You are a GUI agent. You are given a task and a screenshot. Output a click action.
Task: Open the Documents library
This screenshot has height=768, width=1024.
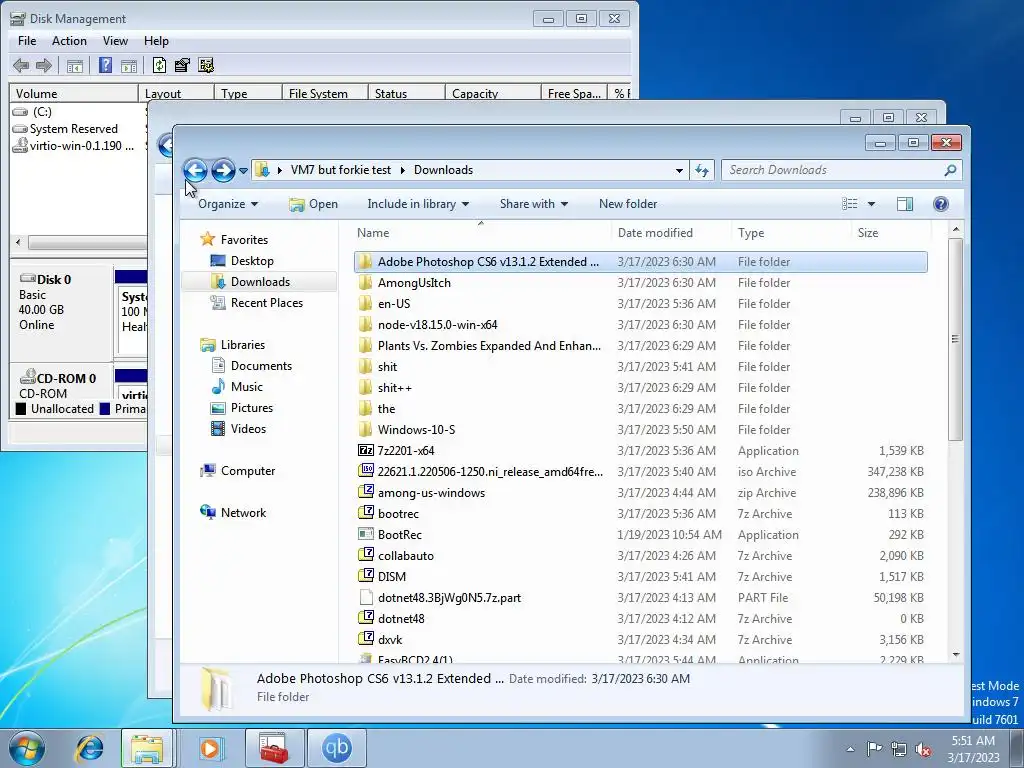(x=261, y=366)
